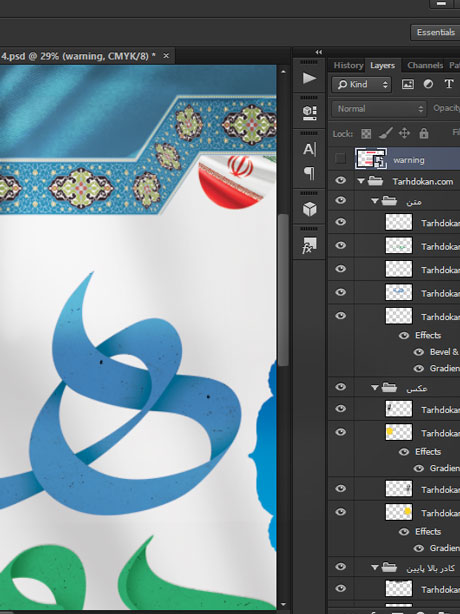The image size is (460, 614).
Task: Click thumbnail of blue-shape layer in متن
Action: [399, 293]
